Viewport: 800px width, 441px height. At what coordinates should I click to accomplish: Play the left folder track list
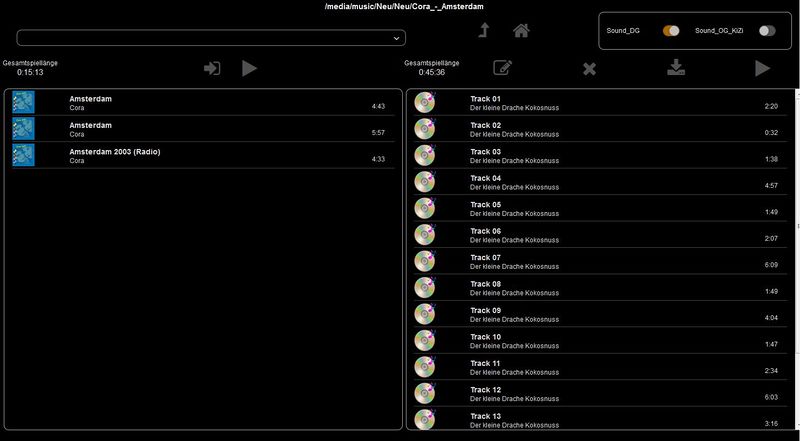pyautogui.click(x=250, y=68)
